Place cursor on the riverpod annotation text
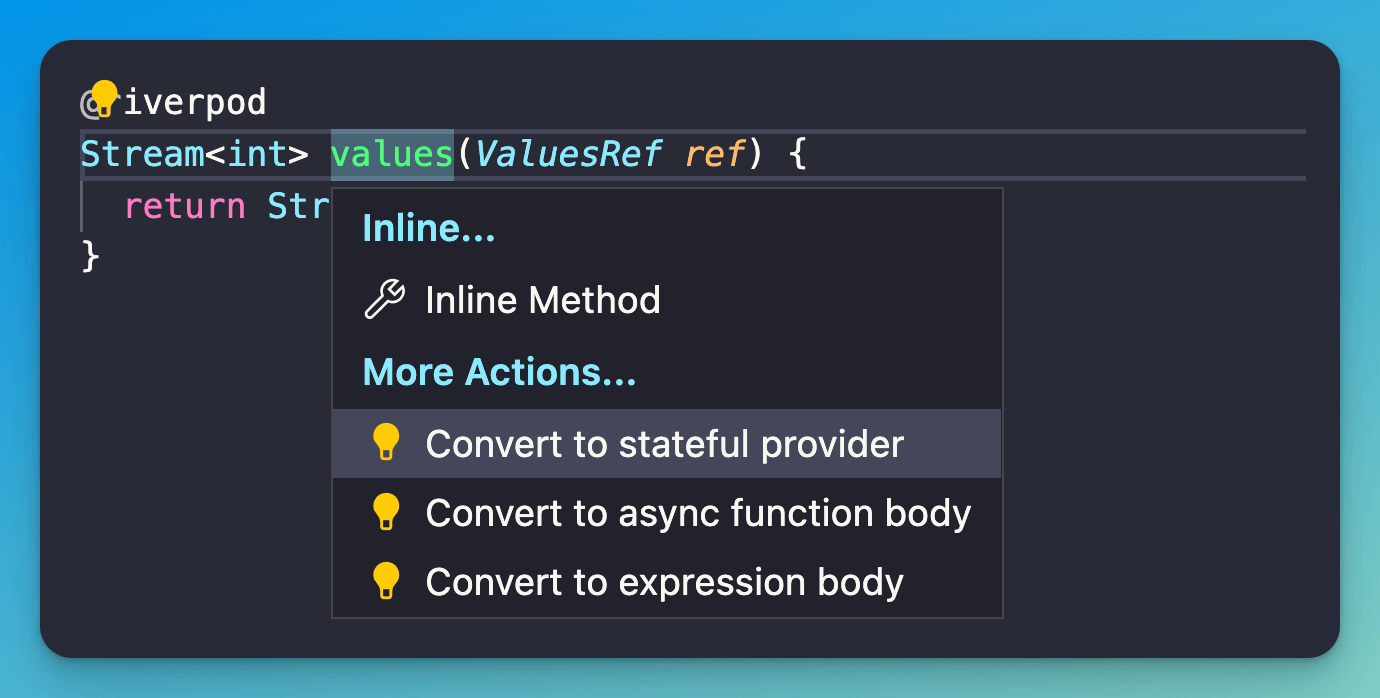The image size is (1380, 698). point(194,102)
